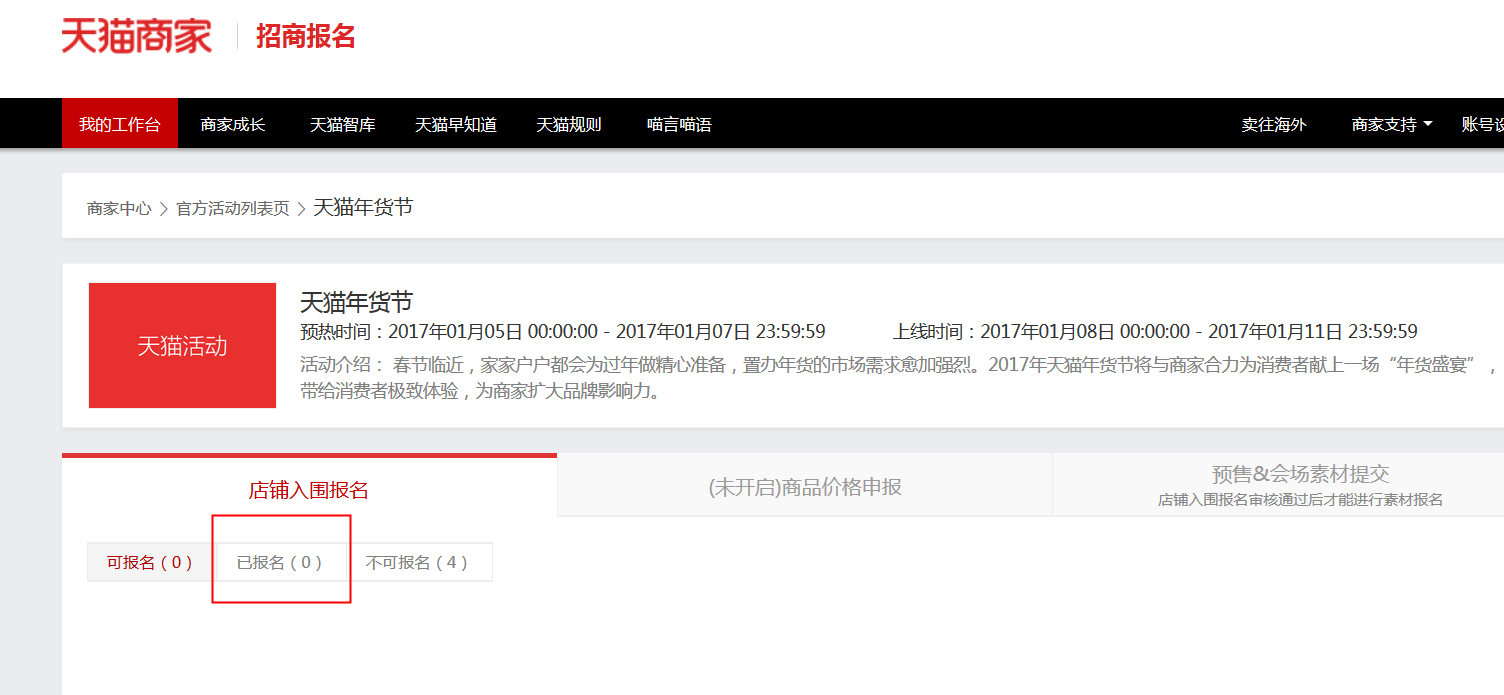Expand the 商家支持 dropdown
Viewport: 1504px width, 695px height.
pyautogui.click(x=1392, y=125)
